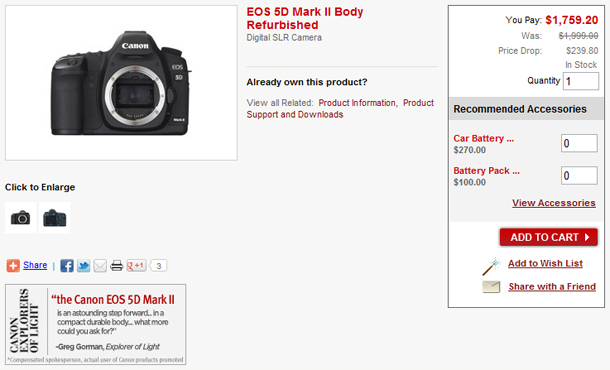Viewport: 610px width, 370px height.
Task: Click envelope icon beside Share with a Friend
Action: coord(491,287)
